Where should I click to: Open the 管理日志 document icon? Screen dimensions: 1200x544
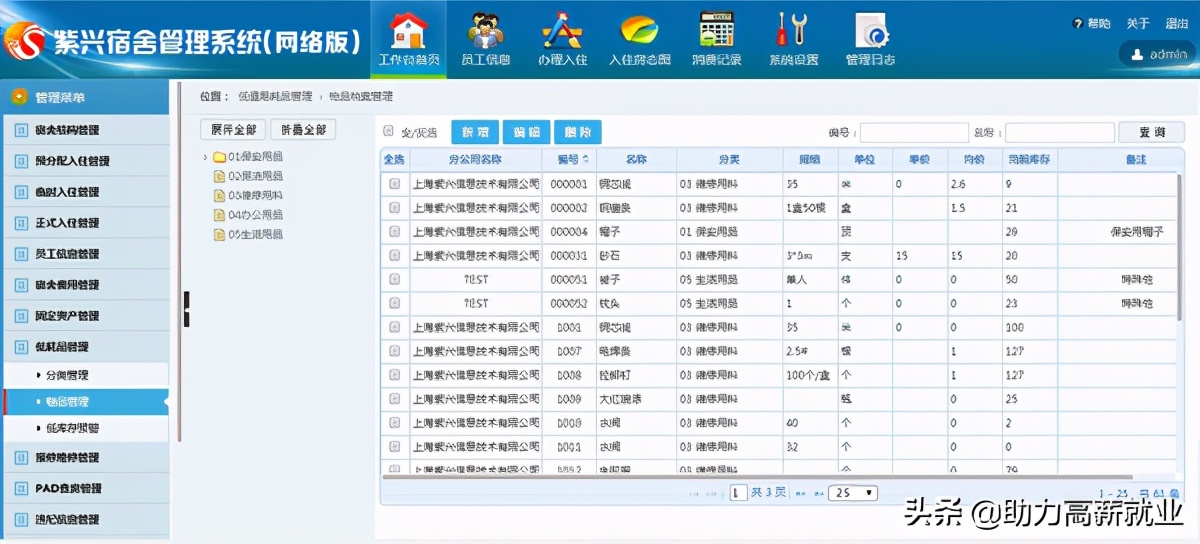coord(870,30)
